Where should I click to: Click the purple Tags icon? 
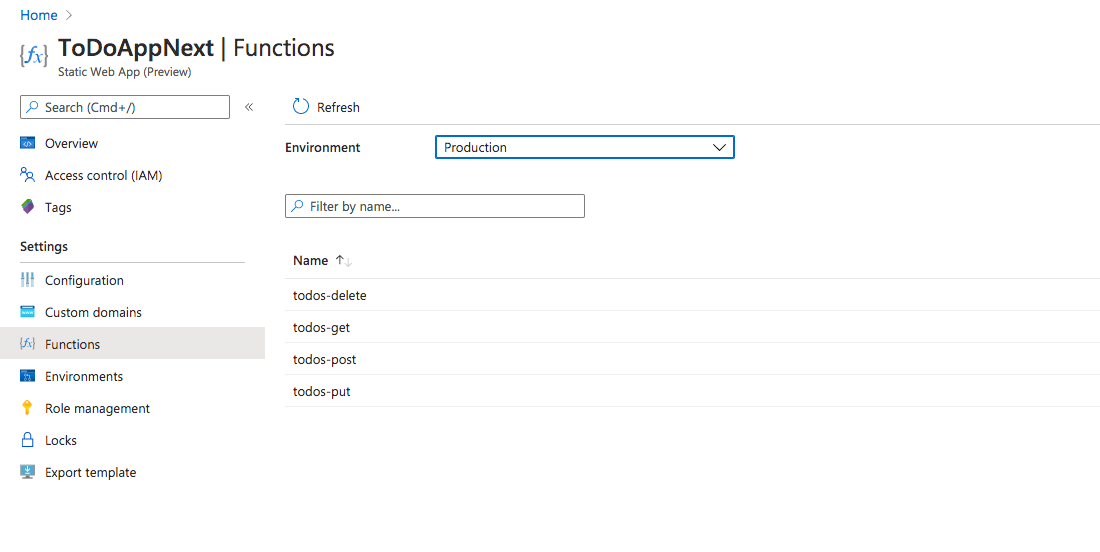(x=28, y=207)
